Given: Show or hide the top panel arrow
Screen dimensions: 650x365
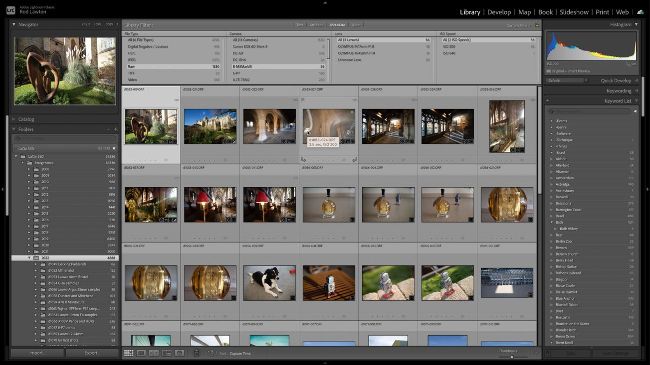Looking at the screenshot, I should (325, 2).
